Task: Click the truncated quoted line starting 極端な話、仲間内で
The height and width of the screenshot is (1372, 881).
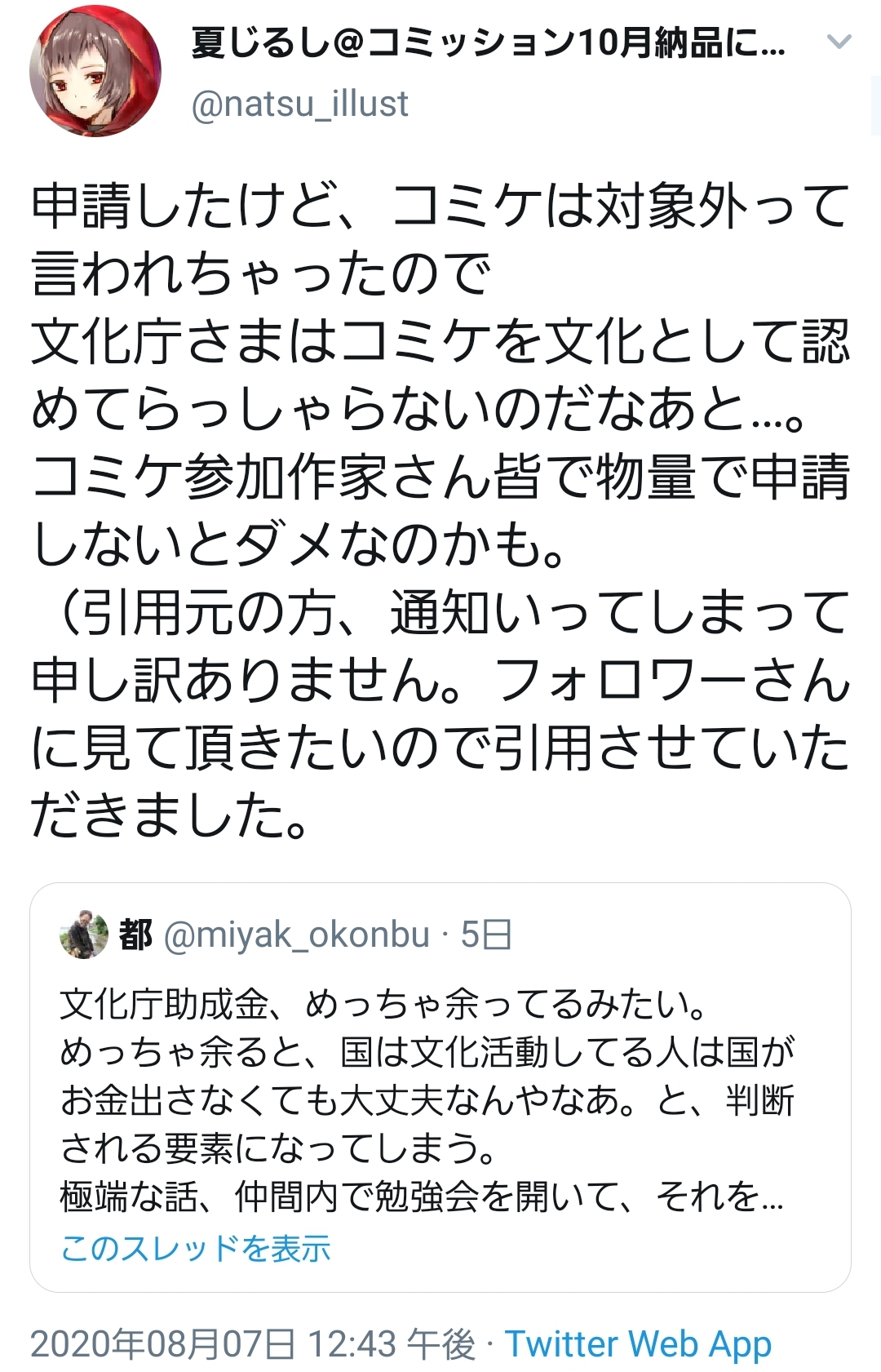Action: coord(422,1197)
